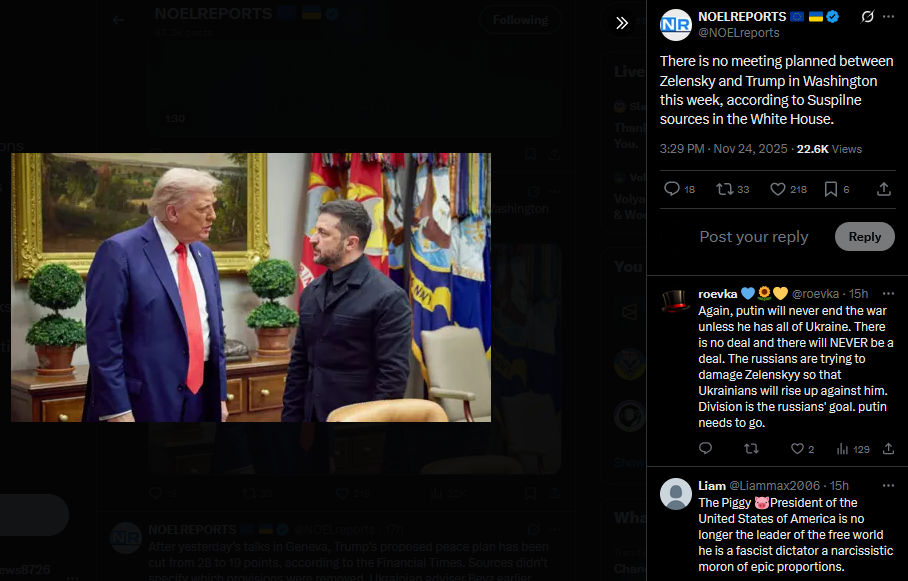Click the Reply button
The width and height of the screenshot is (908, 581).
(865, 236)
